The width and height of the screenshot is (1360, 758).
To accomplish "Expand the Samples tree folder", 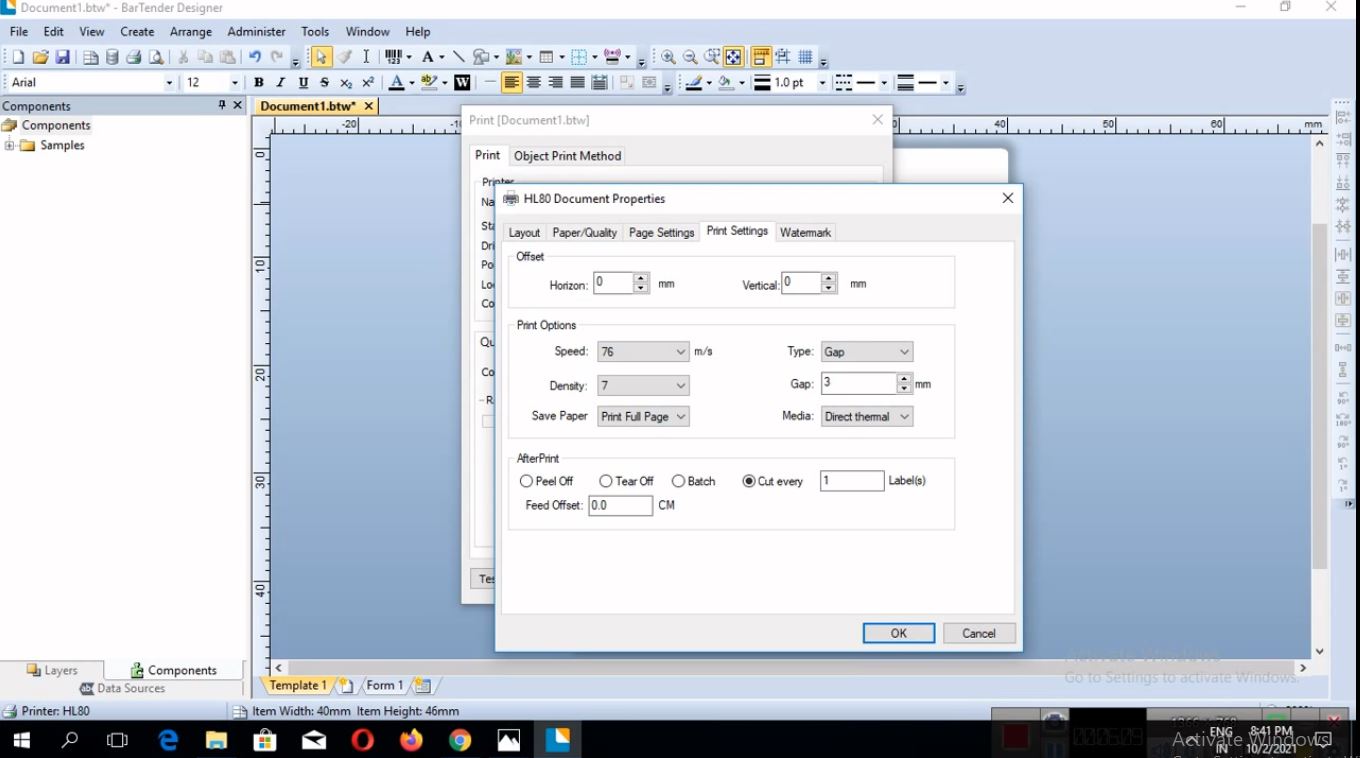I will pos(10,145).
